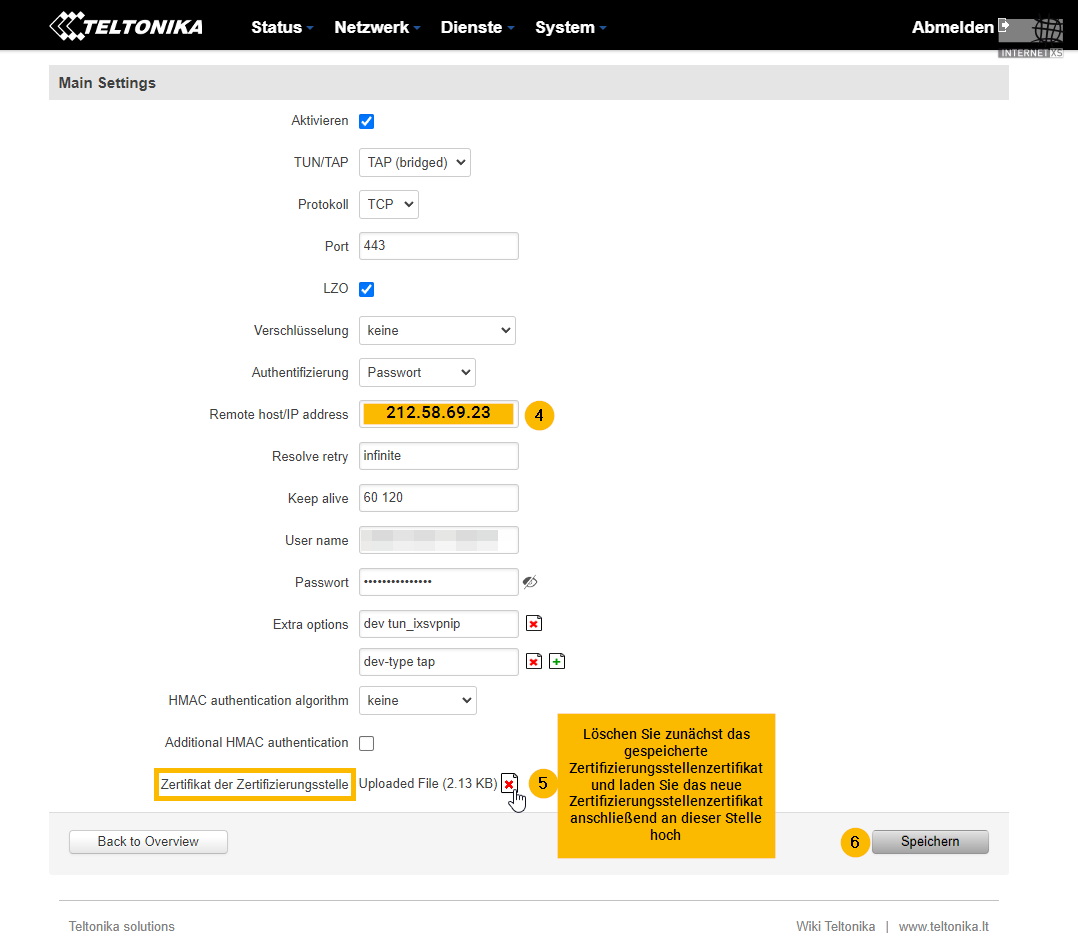Viewport: 1078px width, 950px height.
Task: Click the Teltonika logo
Action: (x=126, y=27)
